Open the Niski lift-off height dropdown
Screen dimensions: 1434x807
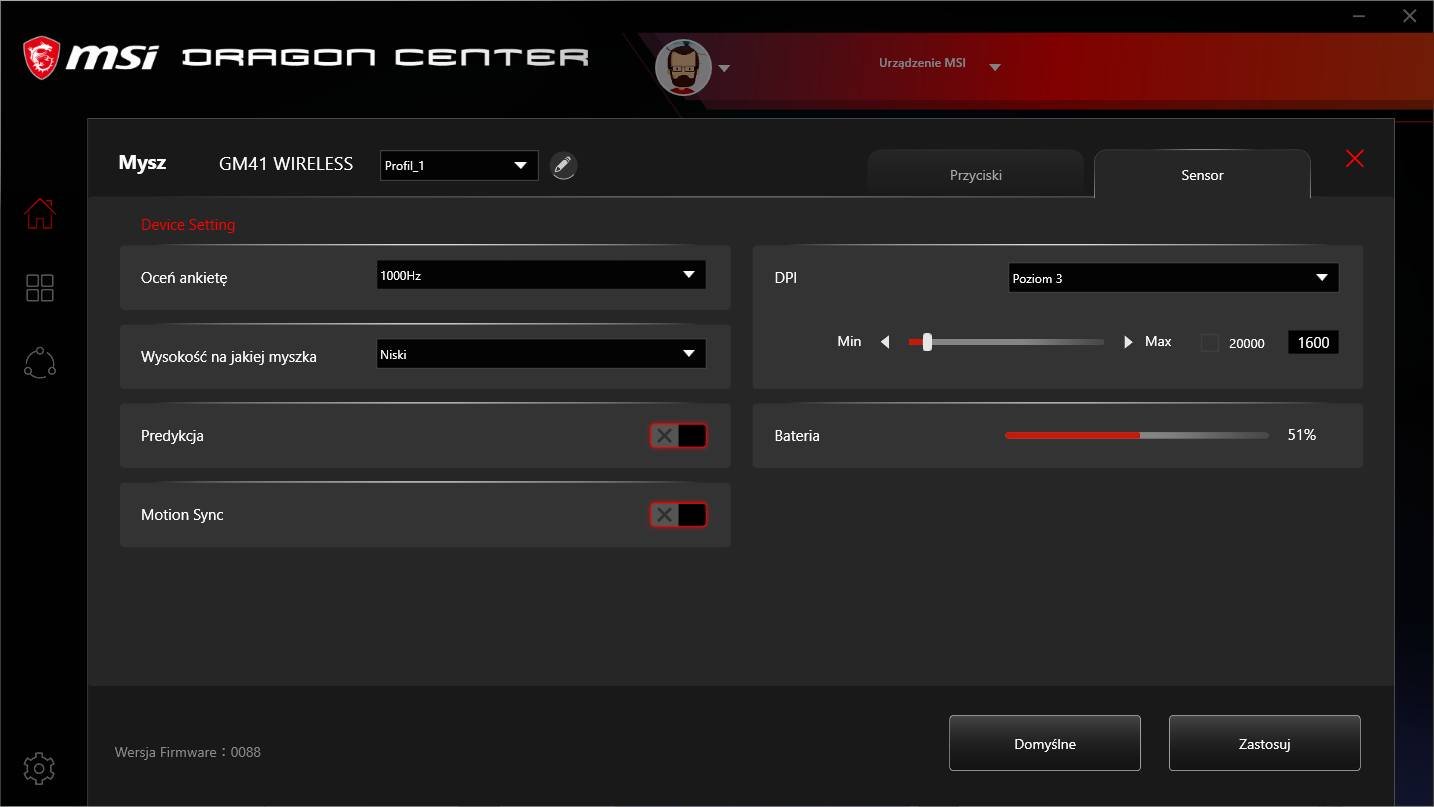tap(541, 354)
